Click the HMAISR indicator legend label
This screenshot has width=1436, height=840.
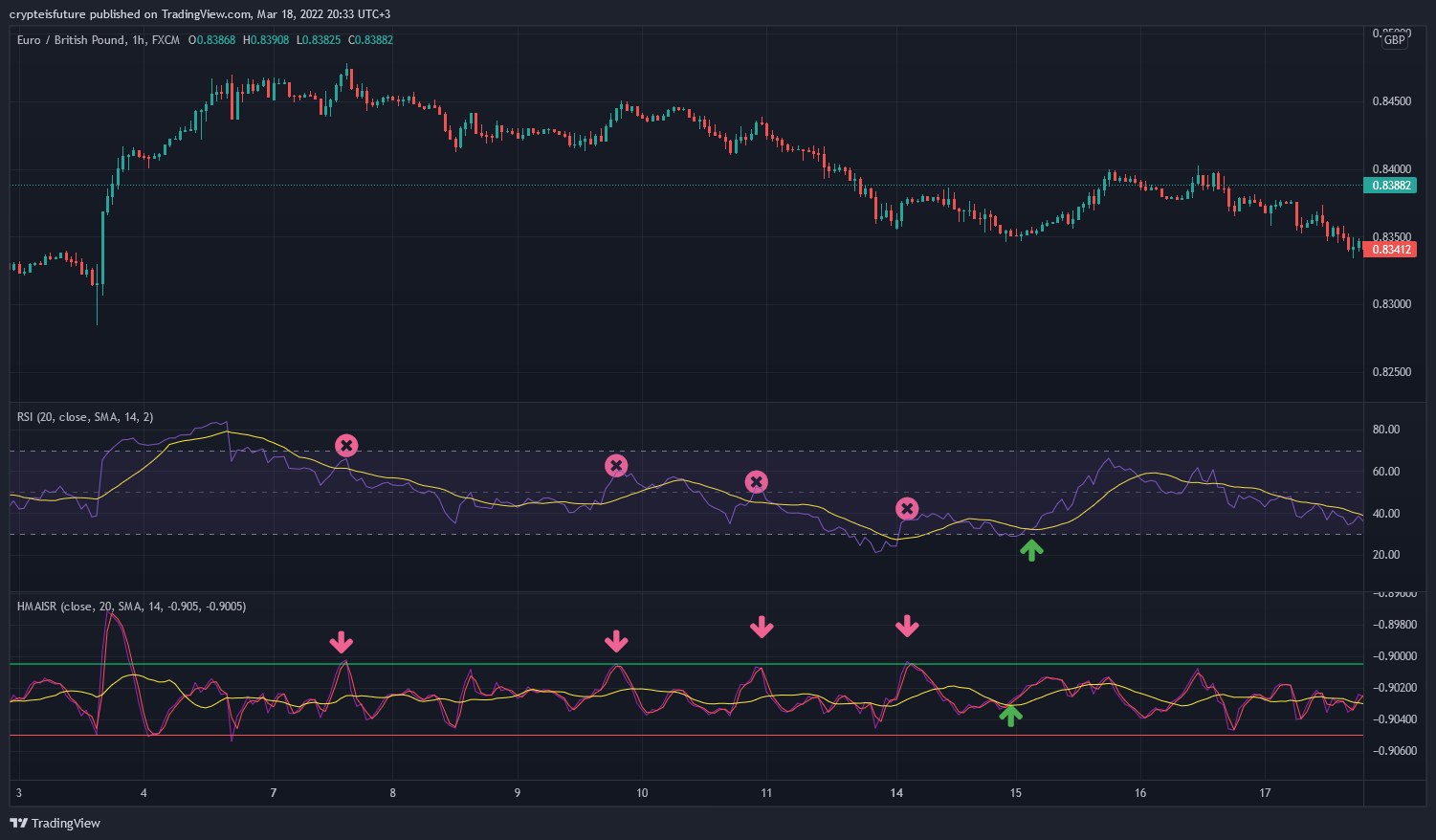pos(131,607)
